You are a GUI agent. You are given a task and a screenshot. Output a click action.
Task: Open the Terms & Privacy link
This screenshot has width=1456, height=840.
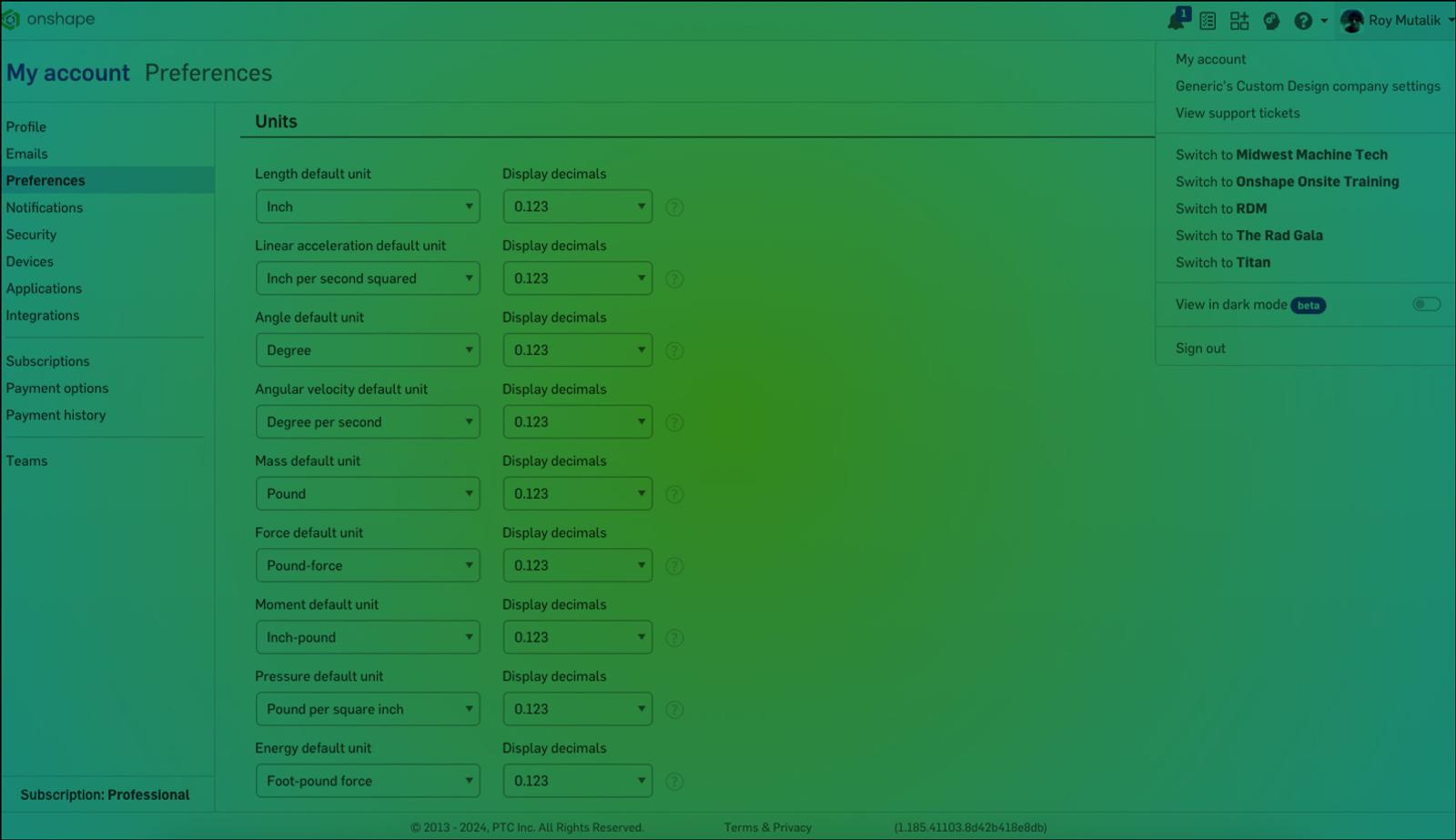[767, 827]
